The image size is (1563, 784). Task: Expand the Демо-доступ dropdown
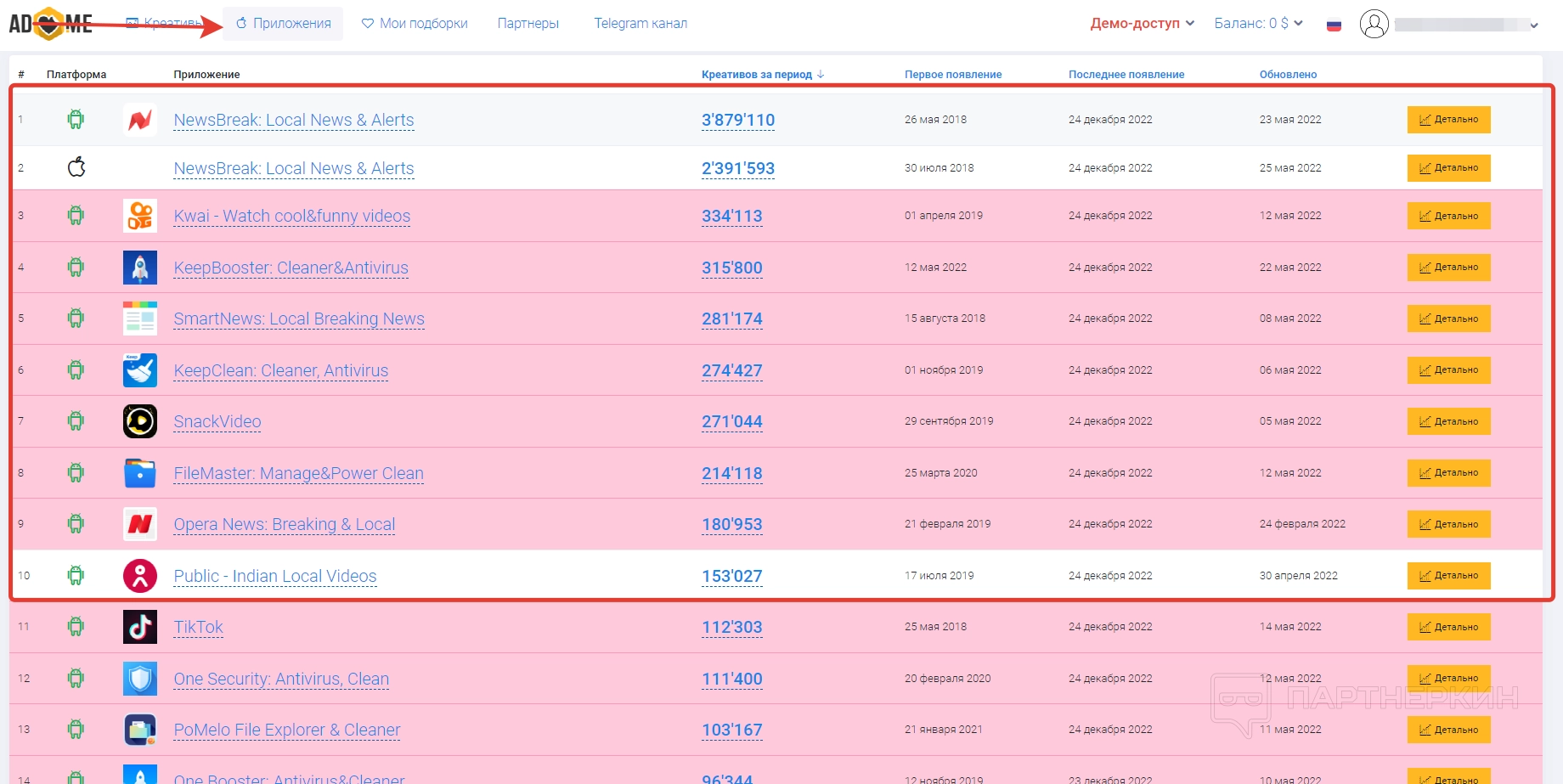coord(1142,24)
